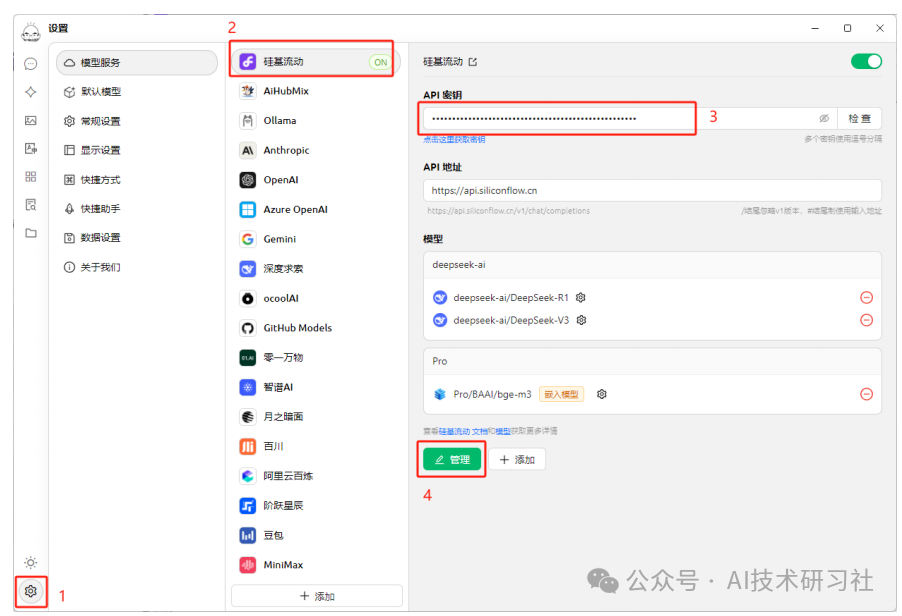Open settings gear for Pro/BAAI/bge-m3 model
This screenshot has height=616, width=902.
(x=601, y=394)
